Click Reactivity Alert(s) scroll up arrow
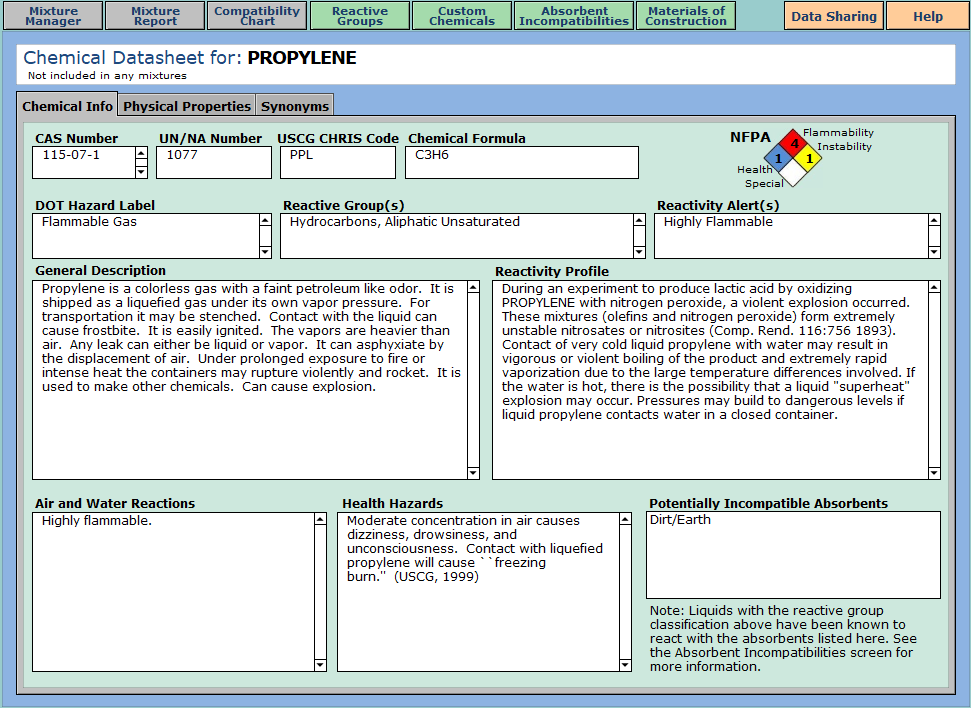 click(x=934, y=220)
